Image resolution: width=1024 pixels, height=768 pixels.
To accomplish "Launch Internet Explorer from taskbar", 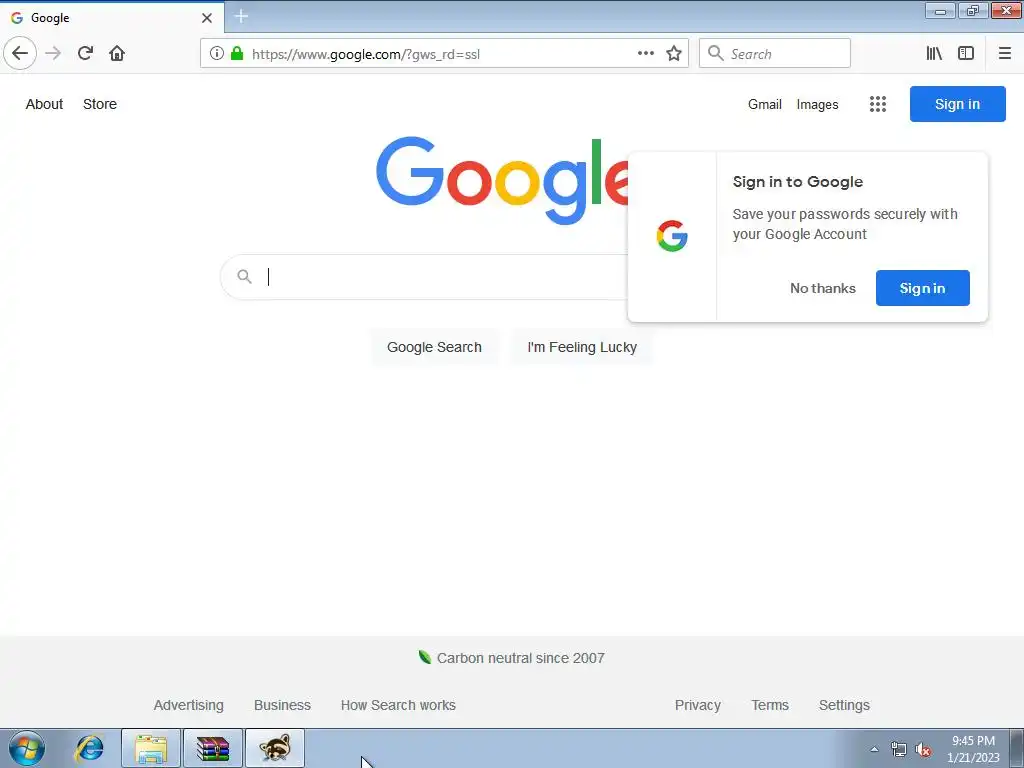I will click(89, 748).
